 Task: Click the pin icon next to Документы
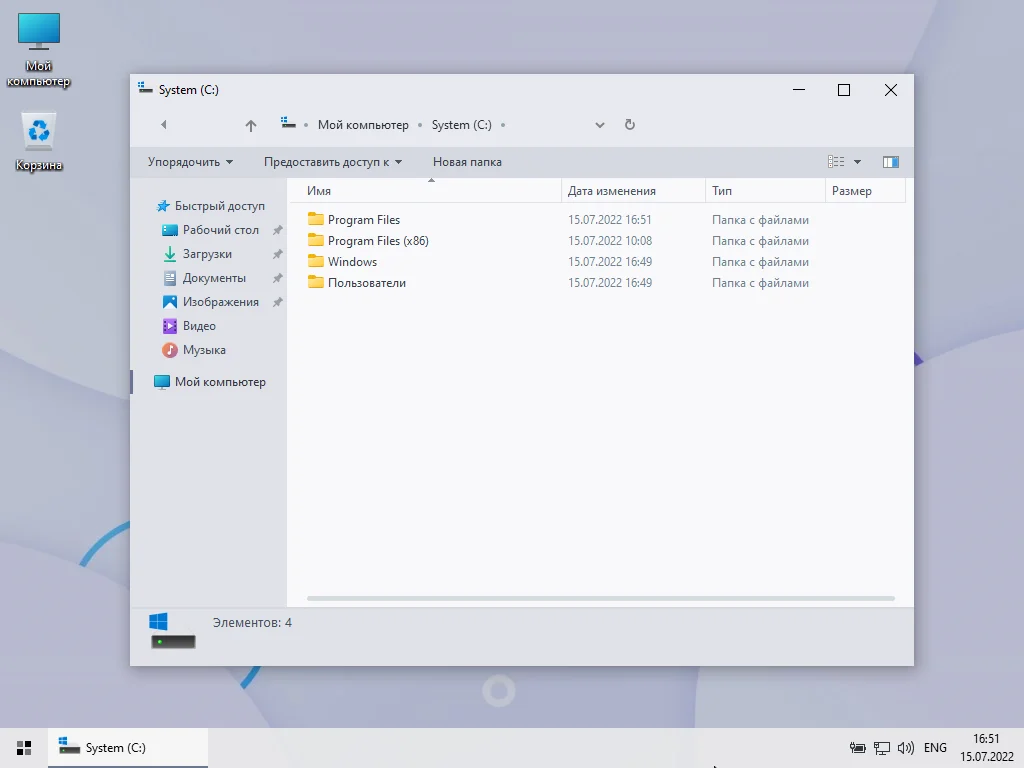click(278, 278)
